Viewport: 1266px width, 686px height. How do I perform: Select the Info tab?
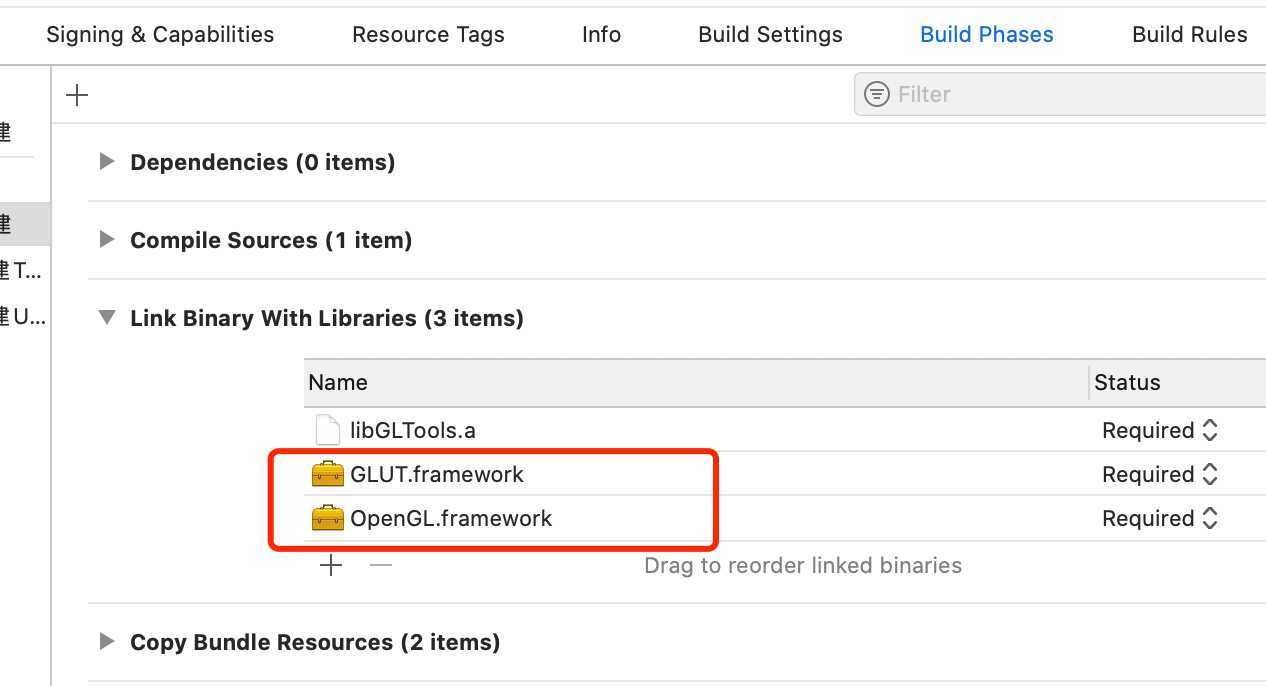coord(601,34)
